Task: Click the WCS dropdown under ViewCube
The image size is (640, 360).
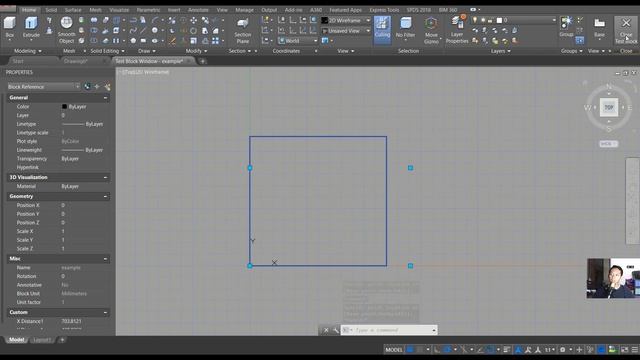Action: [x=608, y=144]
